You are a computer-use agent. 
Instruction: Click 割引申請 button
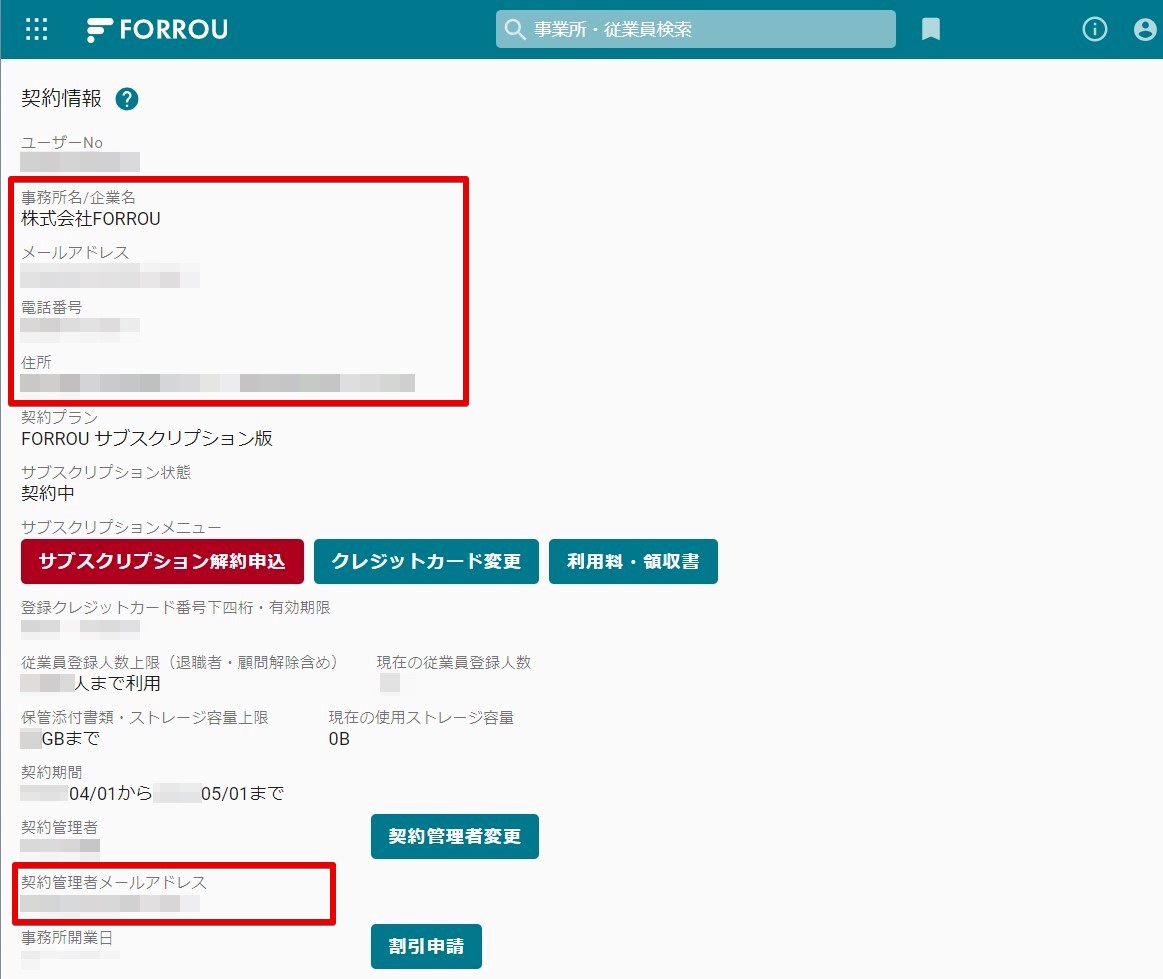click(x=426, y=946)
